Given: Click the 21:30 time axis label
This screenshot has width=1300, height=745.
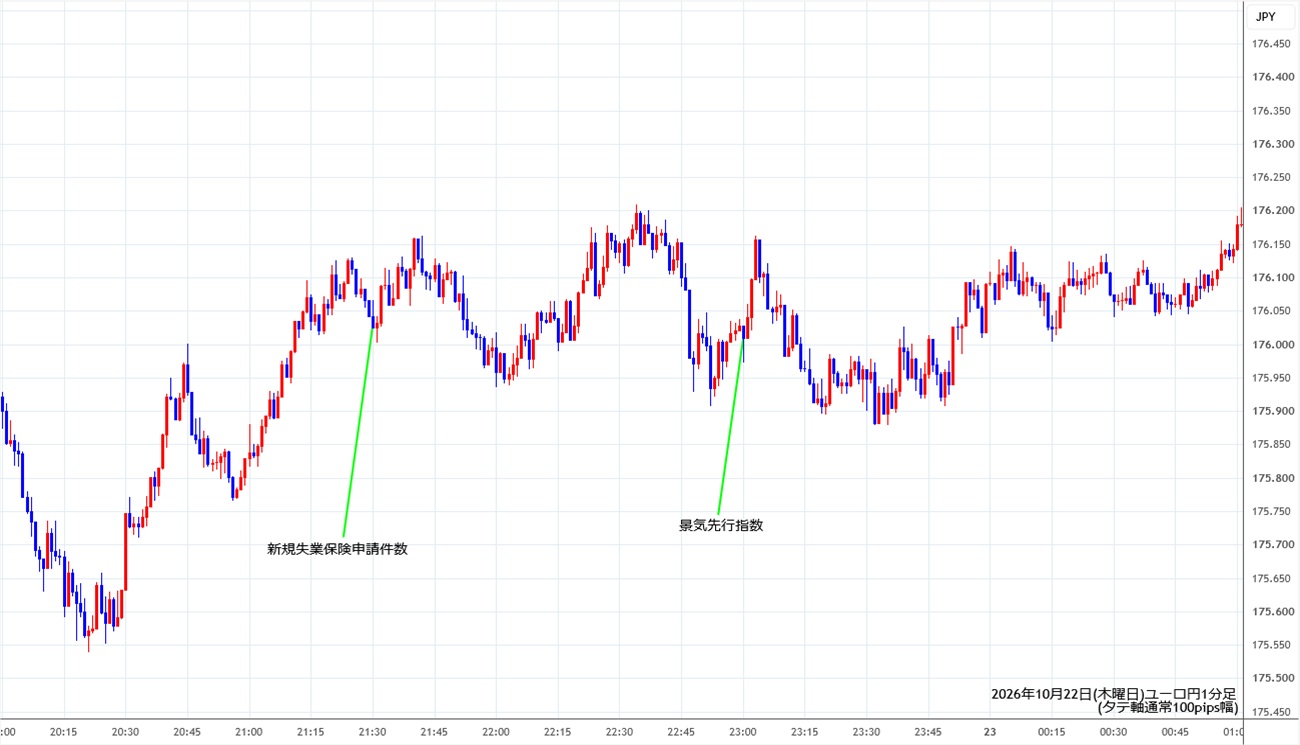Looking at the screenshot, I should tap(372, 732).
